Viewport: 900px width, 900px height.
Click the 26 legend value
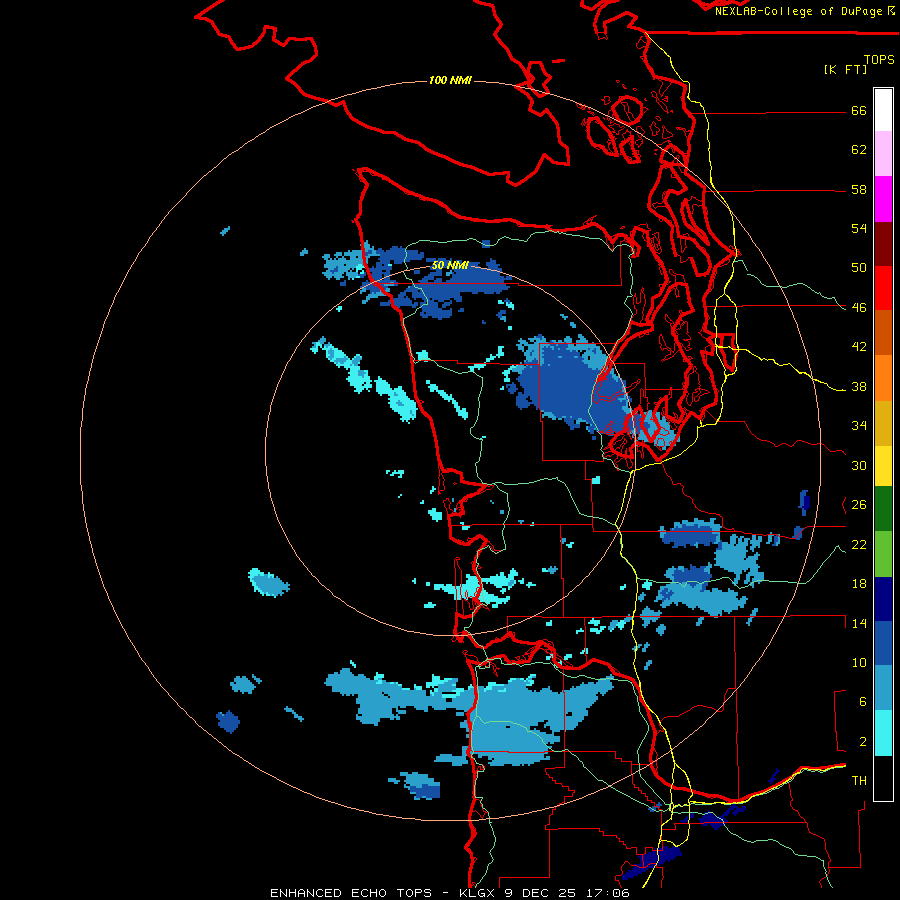pos(859,505)
